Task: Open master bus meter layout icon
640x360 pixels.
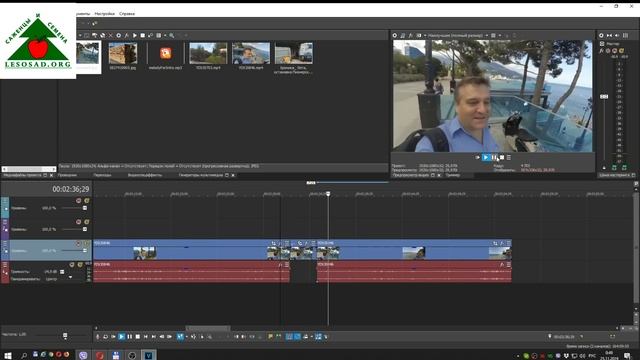Action: click(x=625, y=36)
